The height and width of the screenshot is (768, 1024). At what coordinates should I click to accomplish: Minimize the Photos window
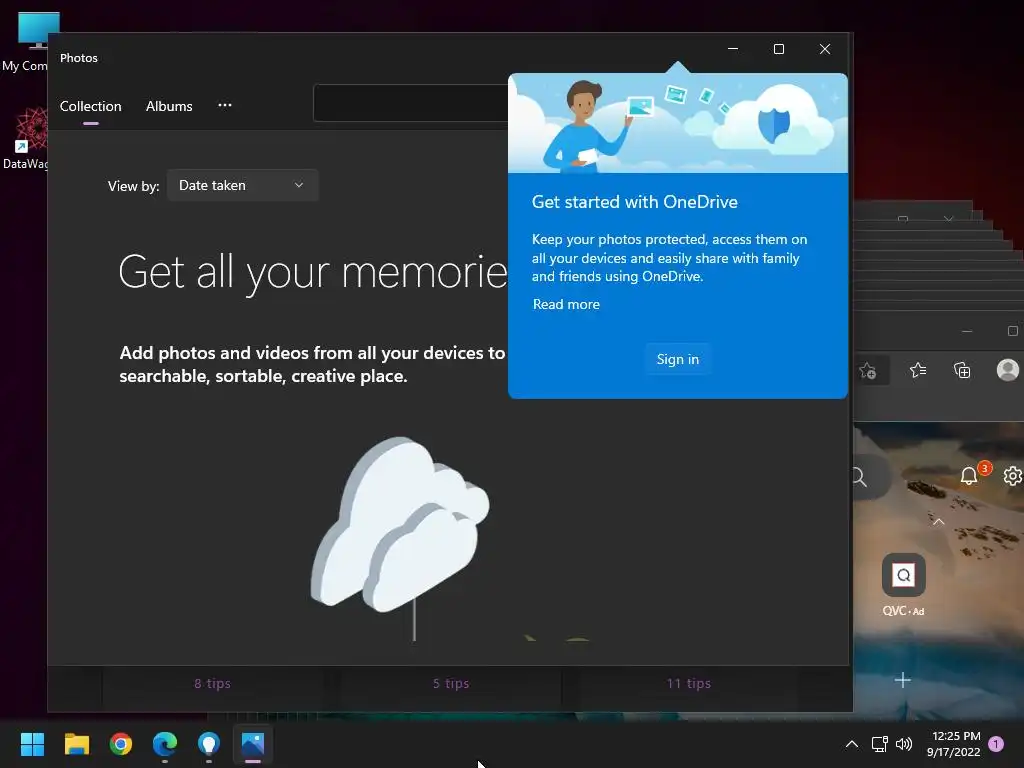coord(733,49)
